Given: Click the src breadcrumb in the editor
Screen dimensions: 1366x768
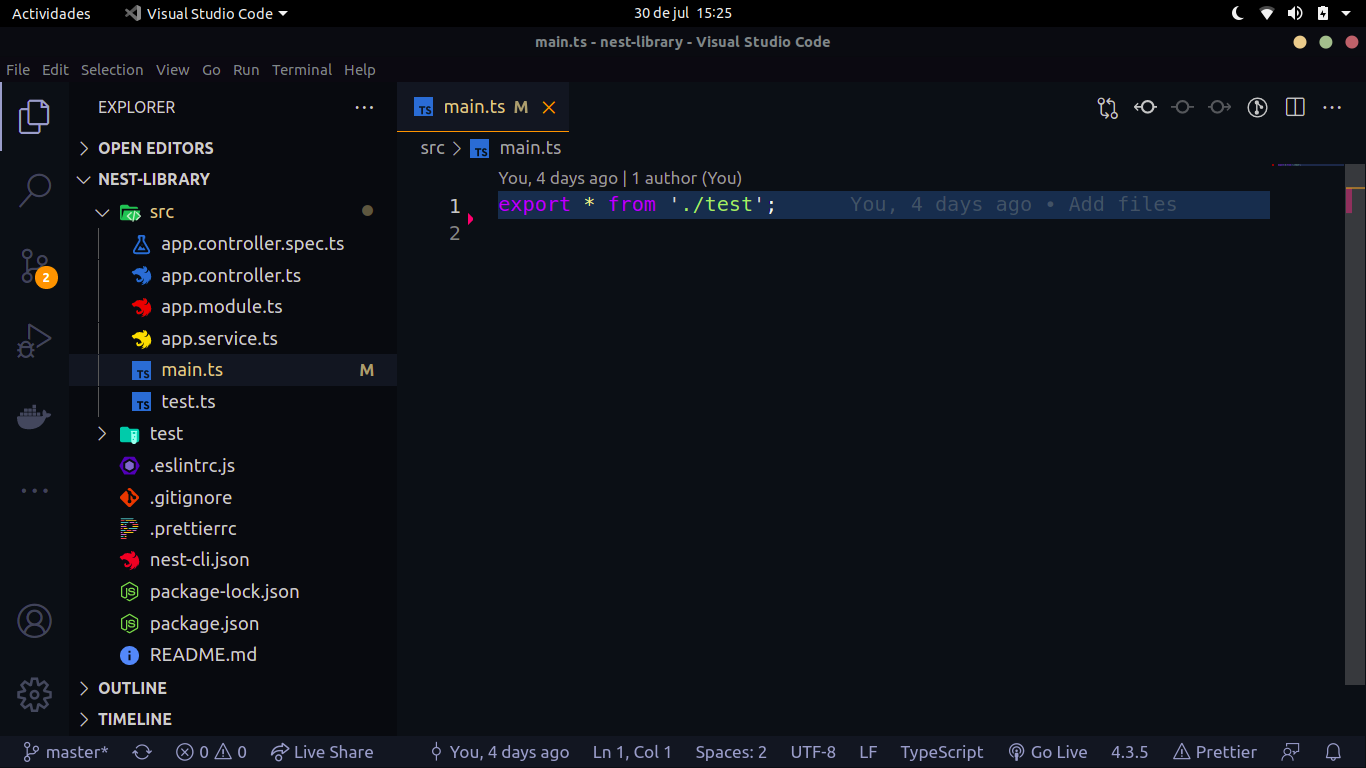Looking at the screenshot, I should click(432, 148).
